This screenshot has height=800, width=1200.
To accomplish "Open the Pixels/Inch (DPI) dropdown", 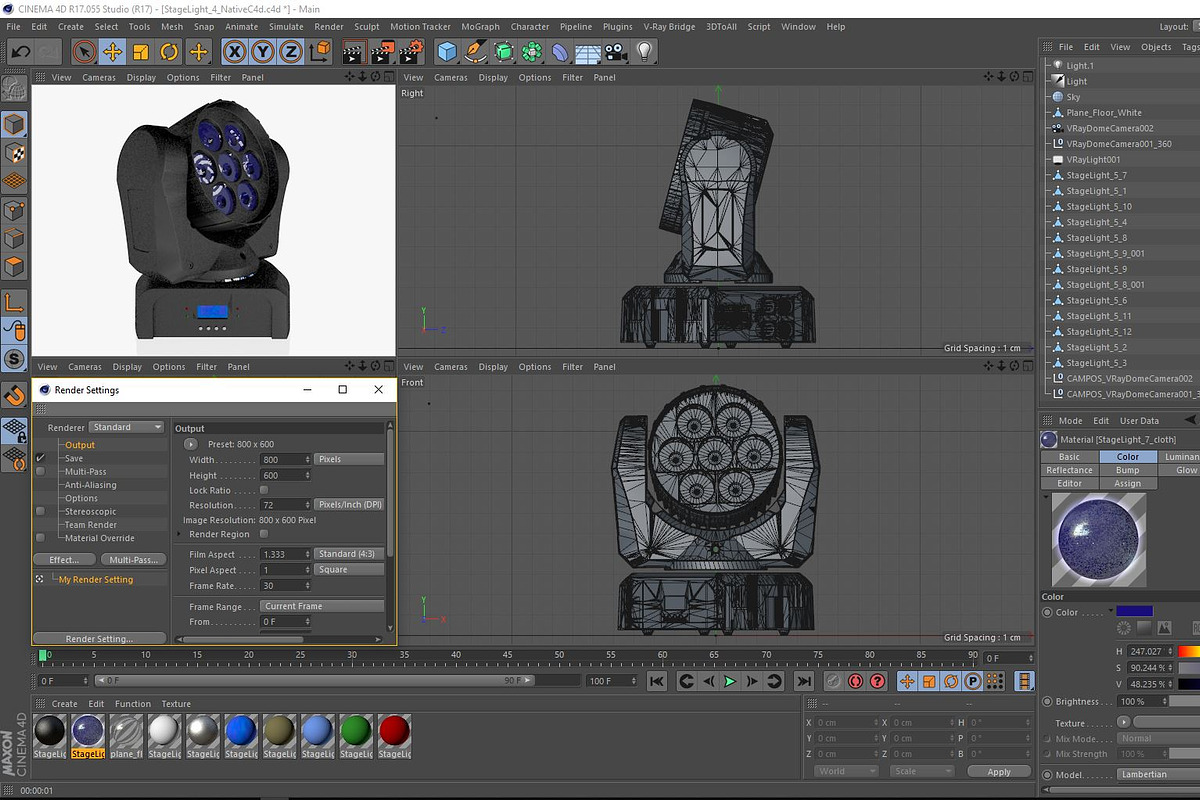I will [x=349, y=505].
